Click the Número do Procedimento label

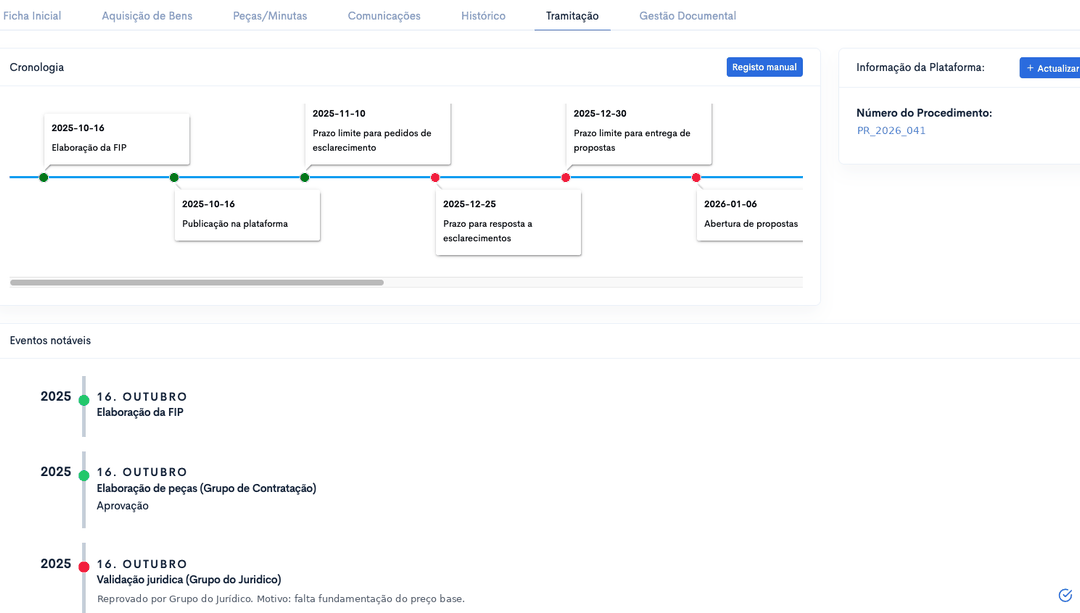tap(924, 113)
